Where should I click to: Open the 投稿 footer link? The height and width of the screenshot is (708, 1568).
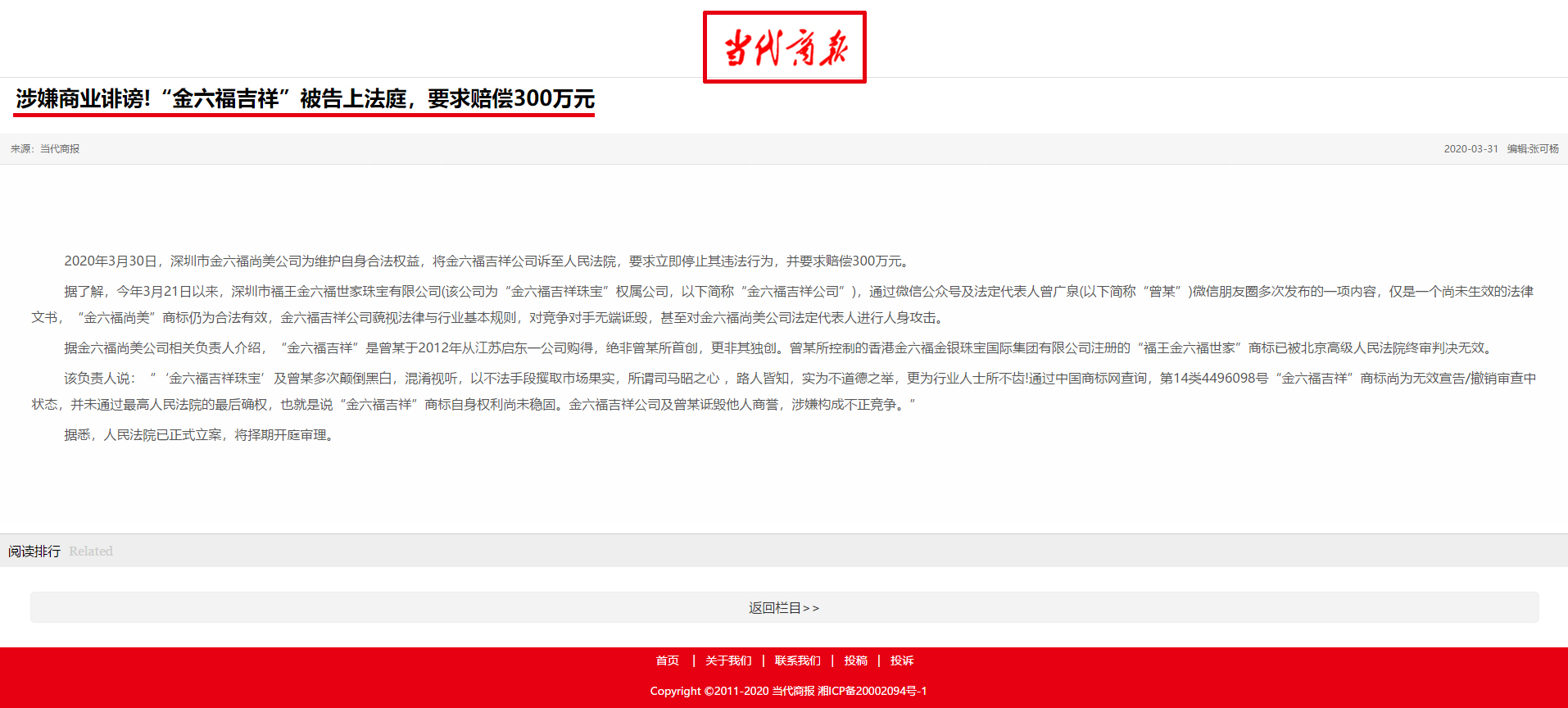pos(856,660)
